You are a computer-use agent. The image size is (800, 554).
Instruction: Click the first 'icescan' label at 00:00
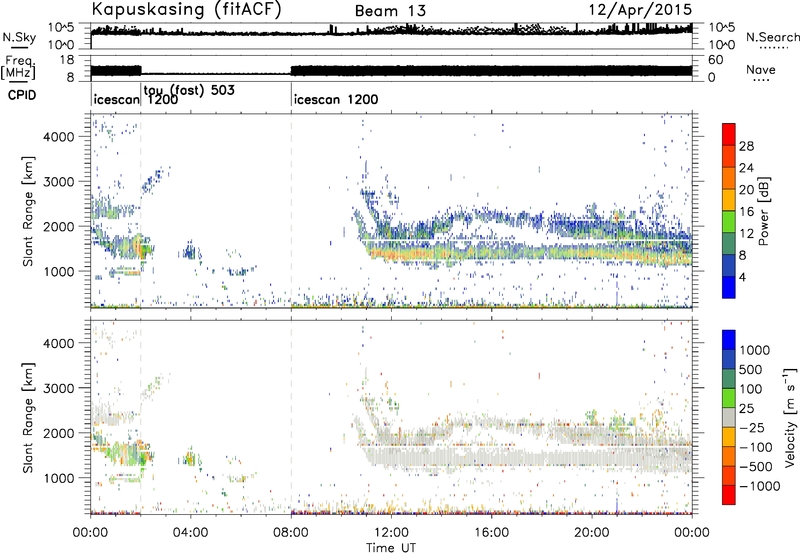click(116, 99)
